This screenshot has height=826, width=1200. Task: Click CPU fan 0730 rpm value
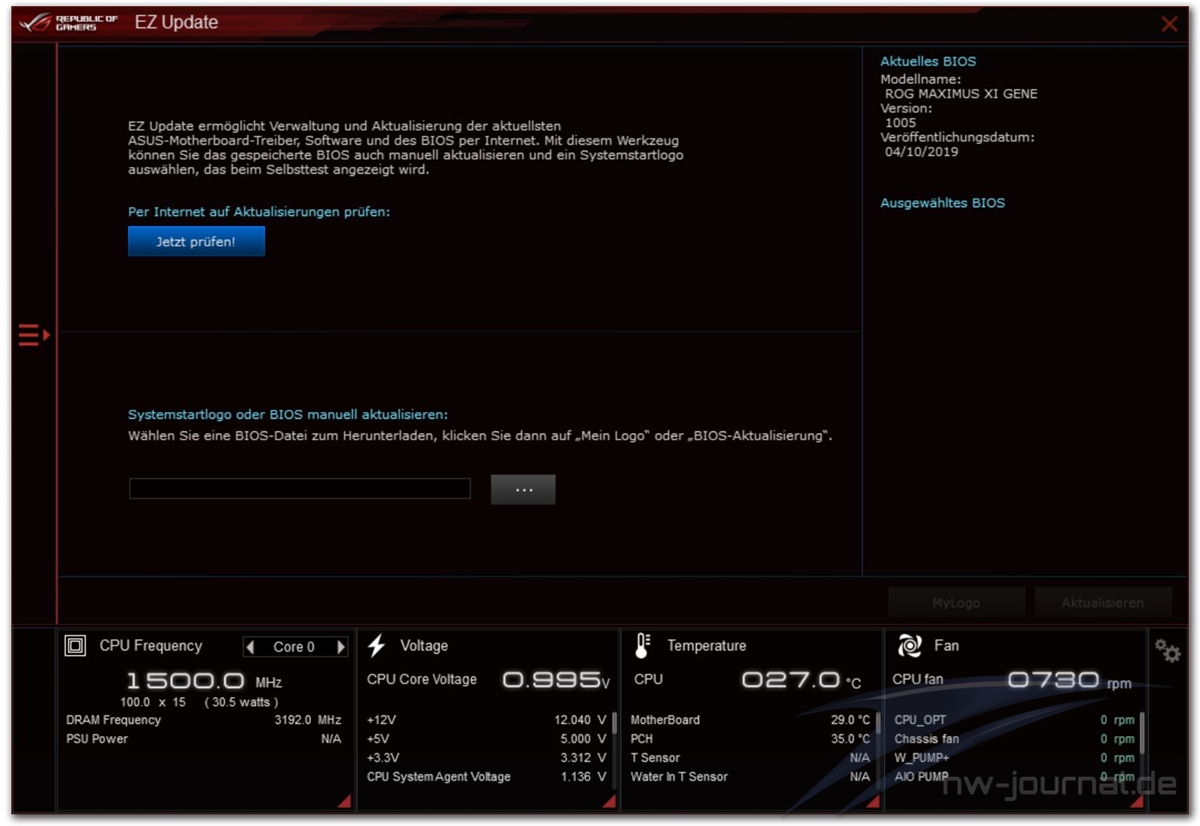coord(1070,680)
